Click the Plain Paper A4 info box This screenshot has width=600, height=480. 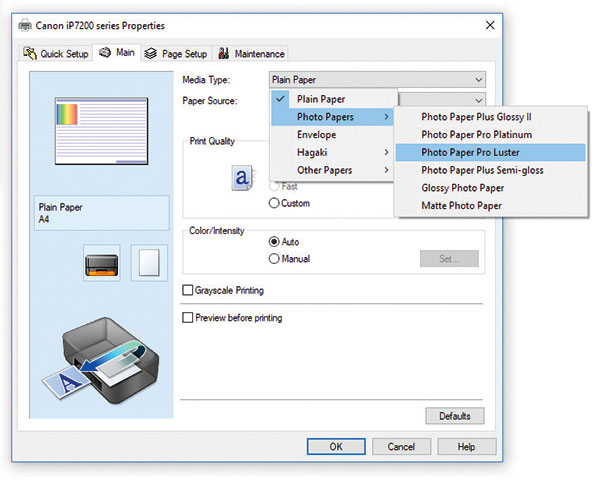click(x=102, y=213)
